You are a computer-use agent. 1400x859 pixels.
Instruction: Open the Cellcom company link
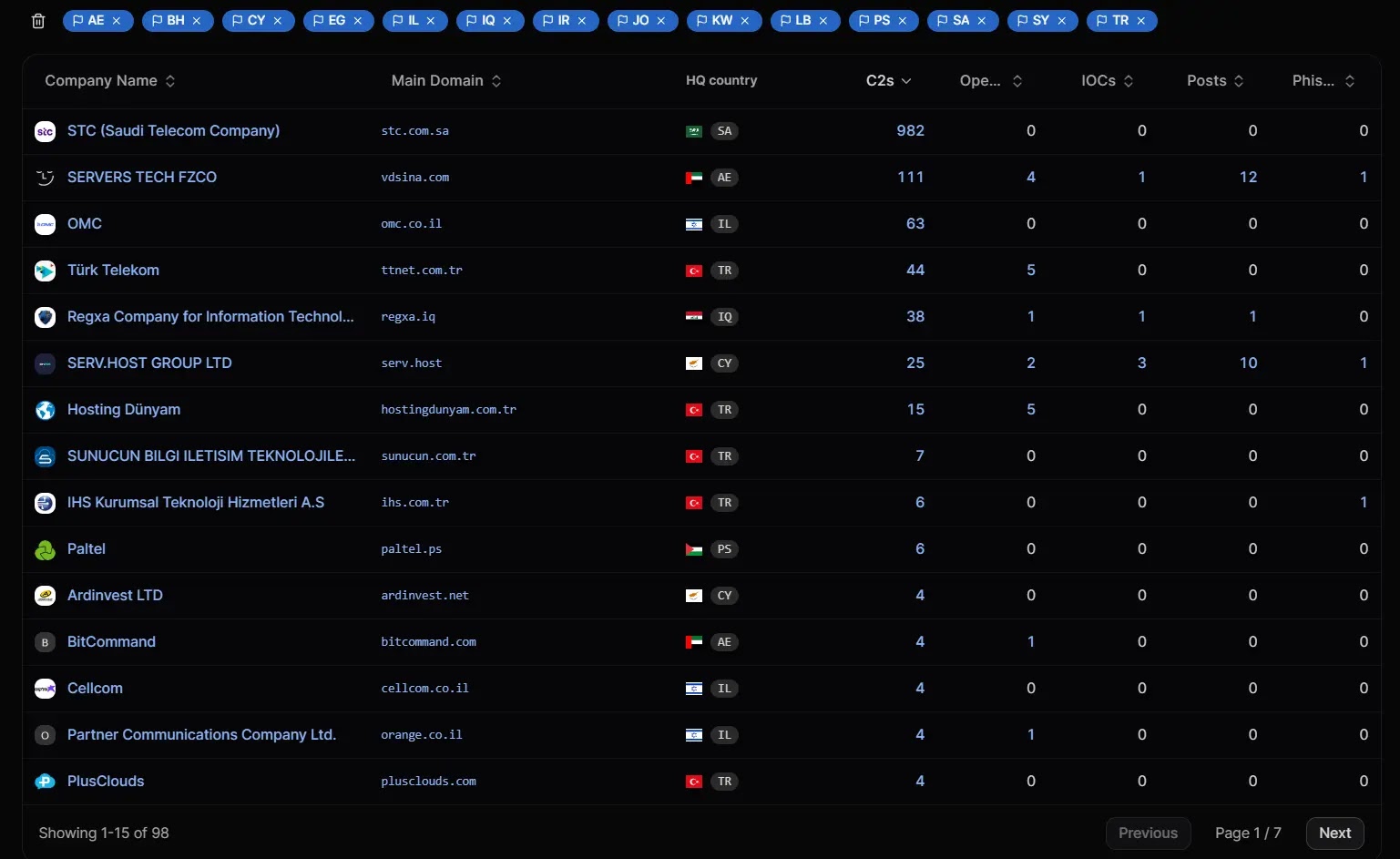[95, 689]
